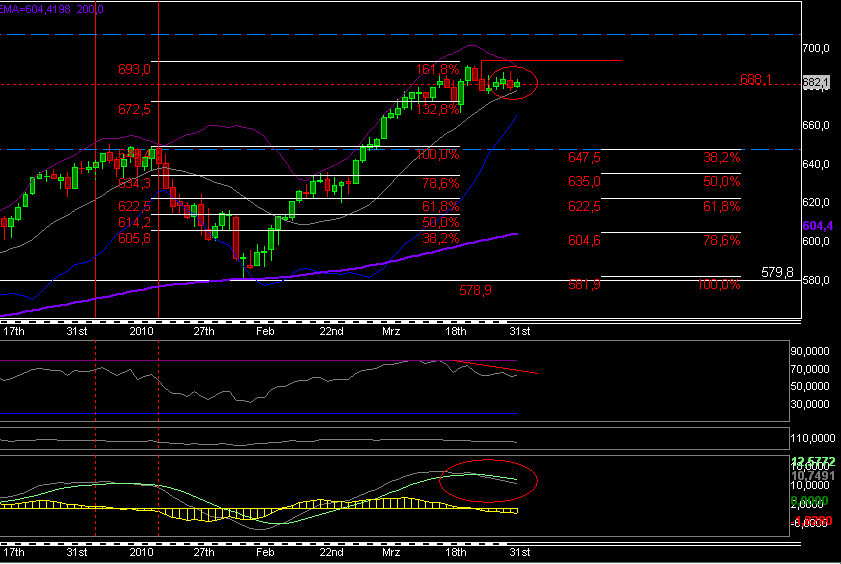
Task: Click the purple 604,4 EMA value tag
Action: coord(817,226)
